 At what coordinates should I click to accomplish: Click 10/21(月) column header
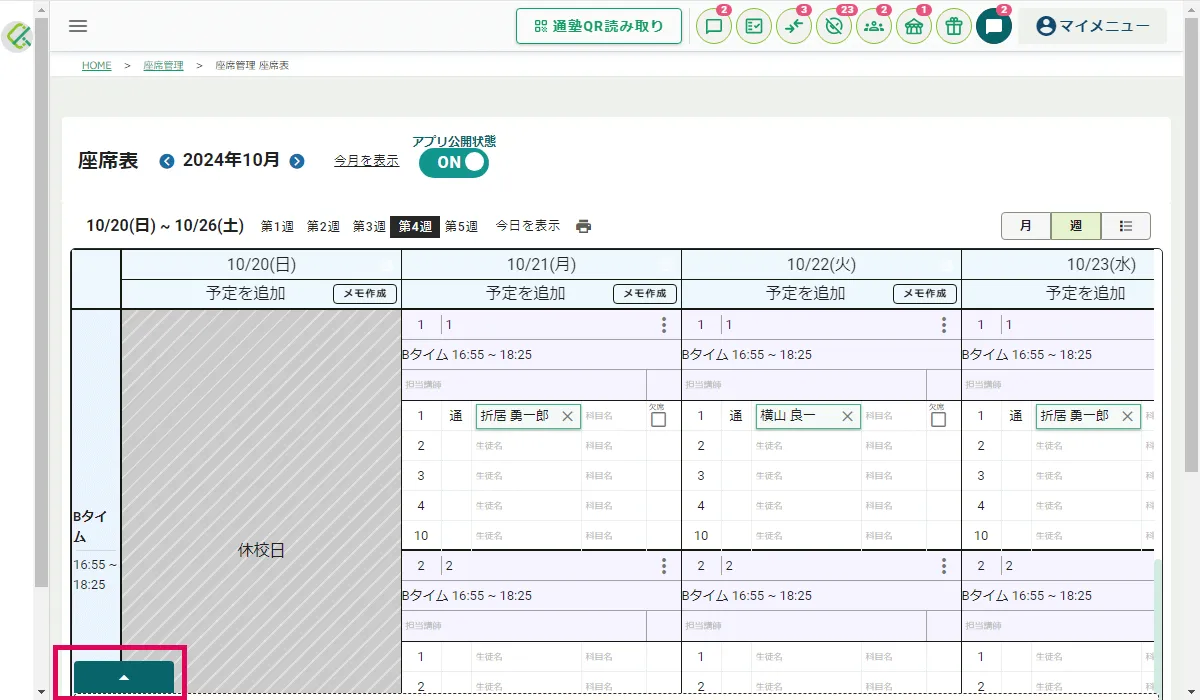pos(541,265)
